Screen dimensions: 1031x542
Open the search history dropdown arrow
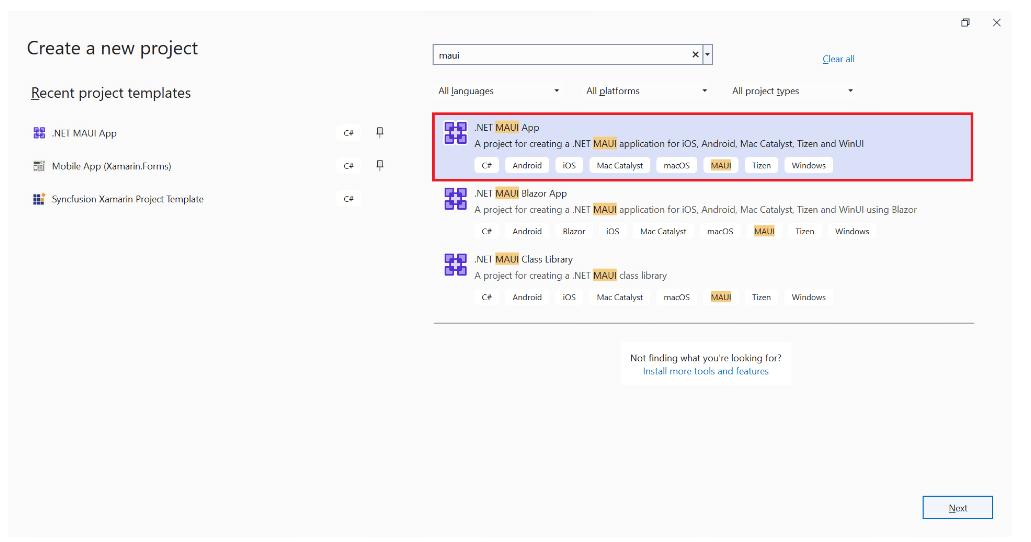tap(707, 55)
